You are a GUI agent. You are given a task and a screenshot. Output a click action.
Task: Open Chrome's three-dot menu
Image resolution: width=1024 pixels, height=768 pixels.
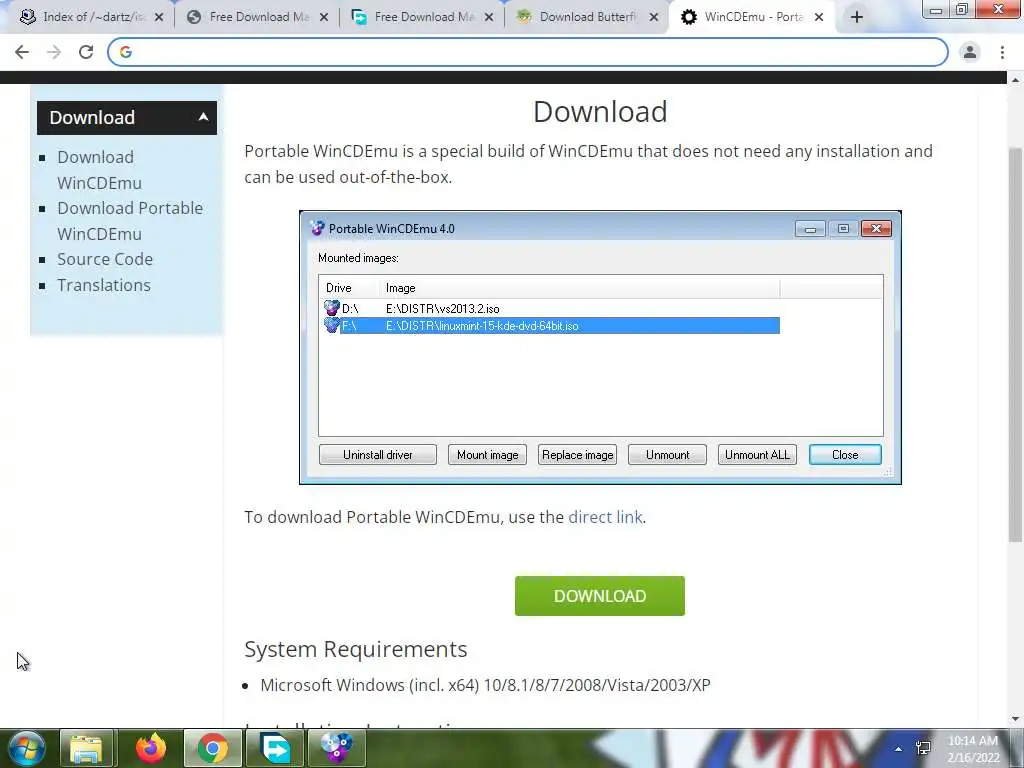point(1002,52)
